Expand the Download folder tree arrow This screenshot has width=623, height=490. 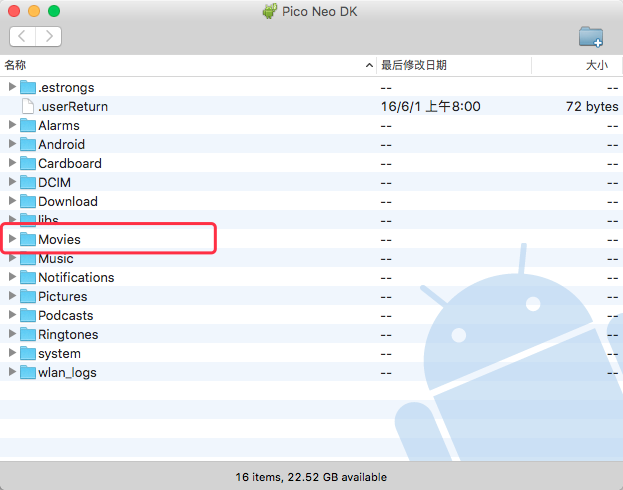coord(12,201)
